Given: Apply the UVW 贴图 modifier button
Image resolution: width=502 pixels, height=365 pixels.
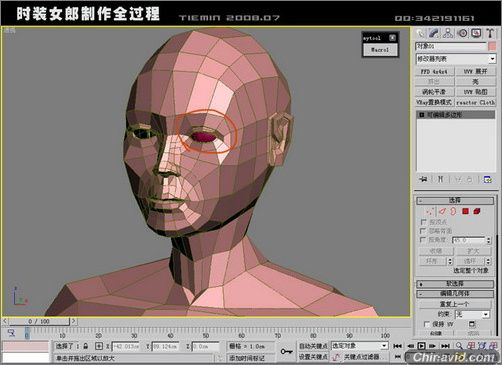Looking at the screenshot, I should (x=476, y=92).
